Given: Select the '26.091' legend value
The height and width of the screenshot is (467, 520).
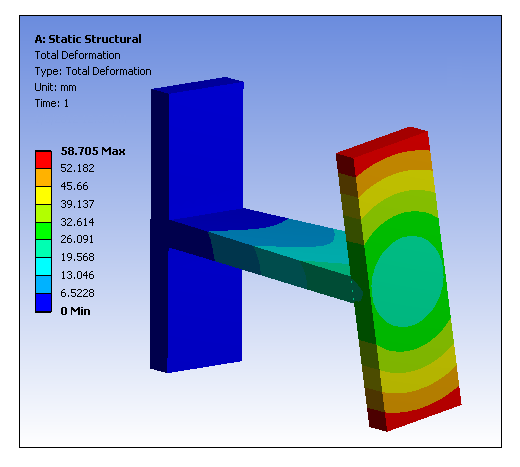Looking at the screenshot, I should (77, 239).
